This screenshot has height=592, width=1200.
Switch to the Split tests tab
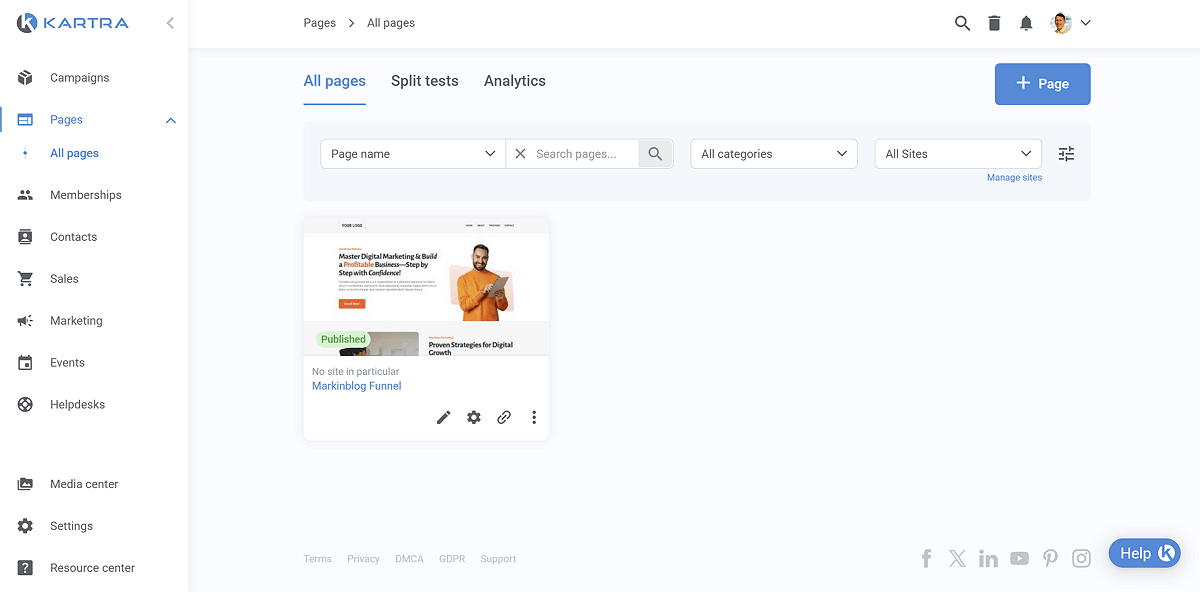coord(425,81)
